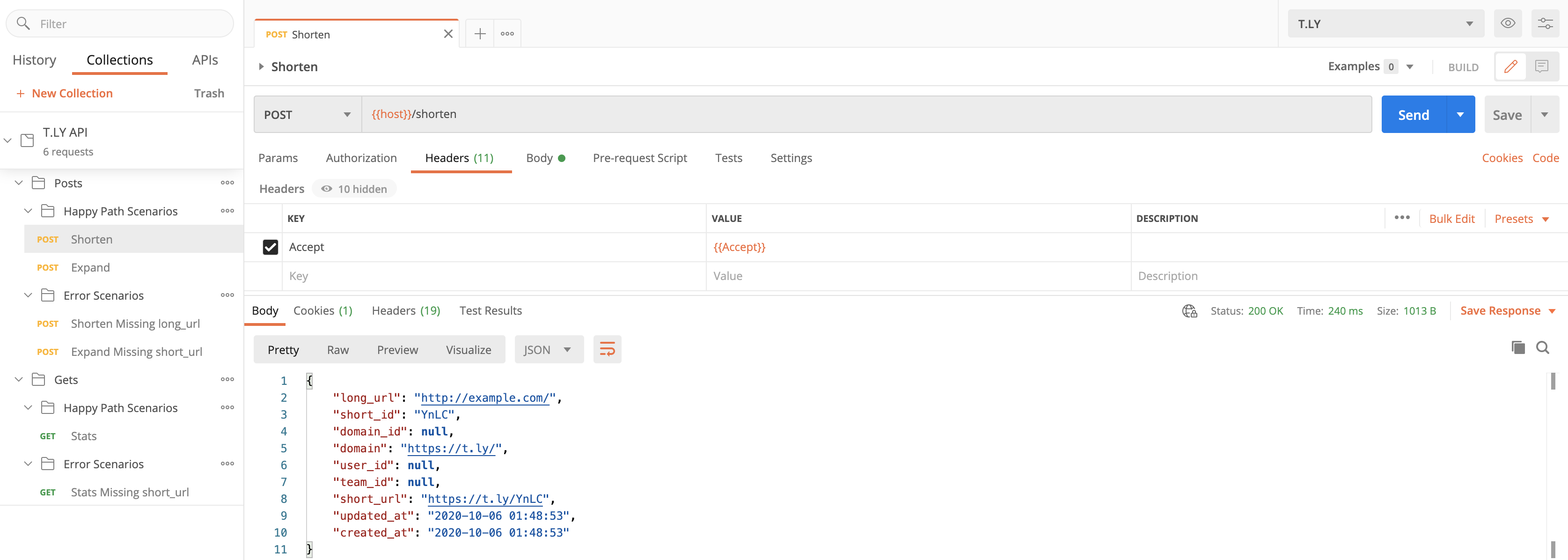Open the JSON format dropdown
This screenshot has width=1568, height=560.
(548, 349)
